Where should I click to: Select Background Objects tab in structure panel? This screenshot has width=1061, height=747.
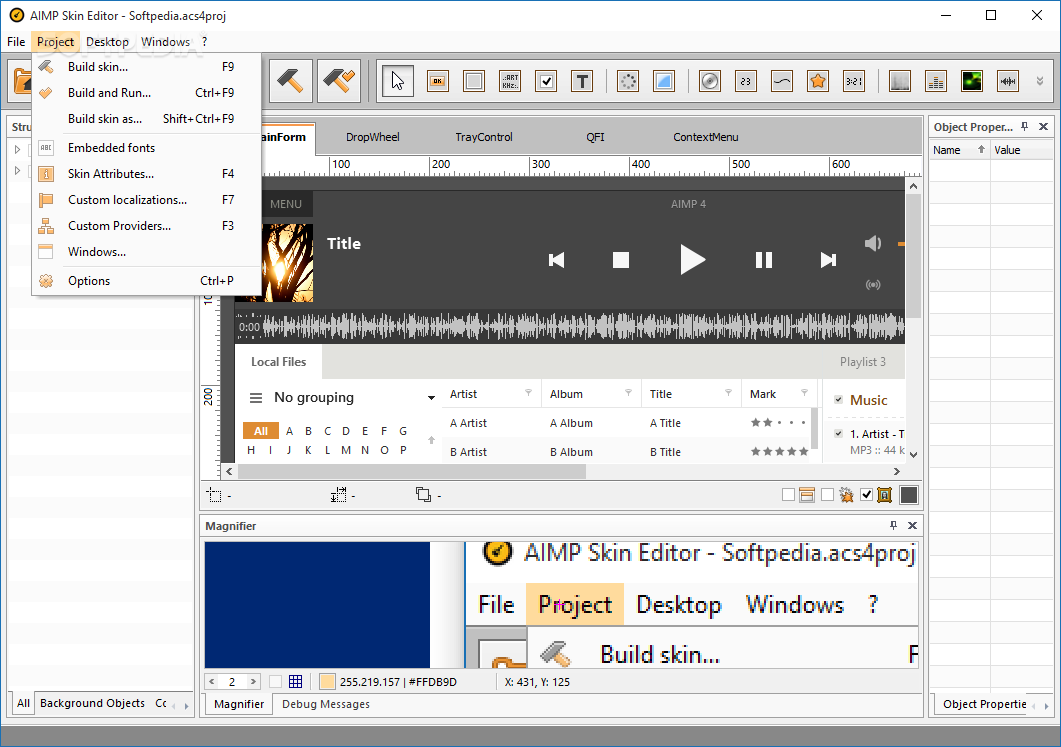click(93, 704)
